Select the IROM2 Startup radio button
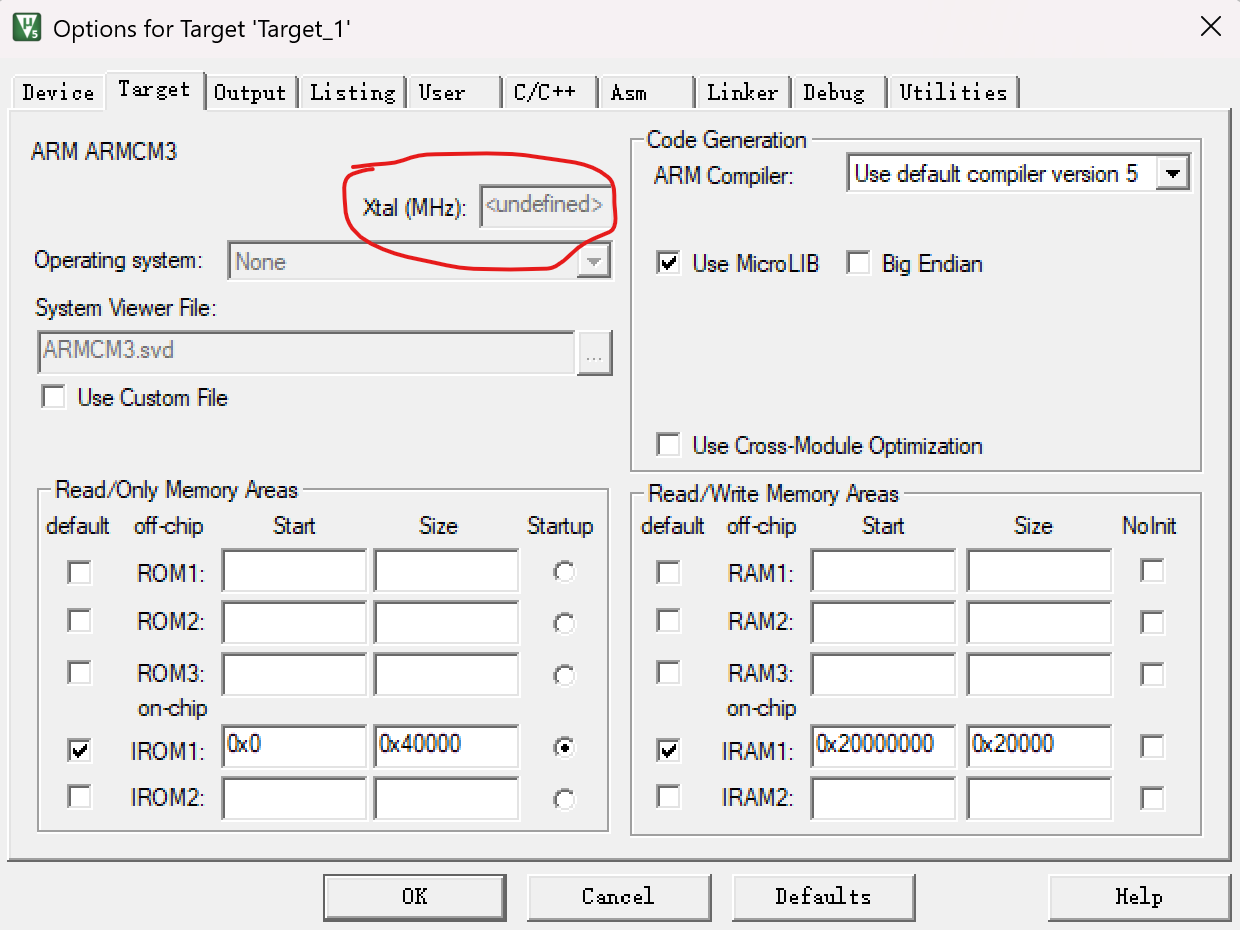1240x930 pixels. [x=565, y=799]
